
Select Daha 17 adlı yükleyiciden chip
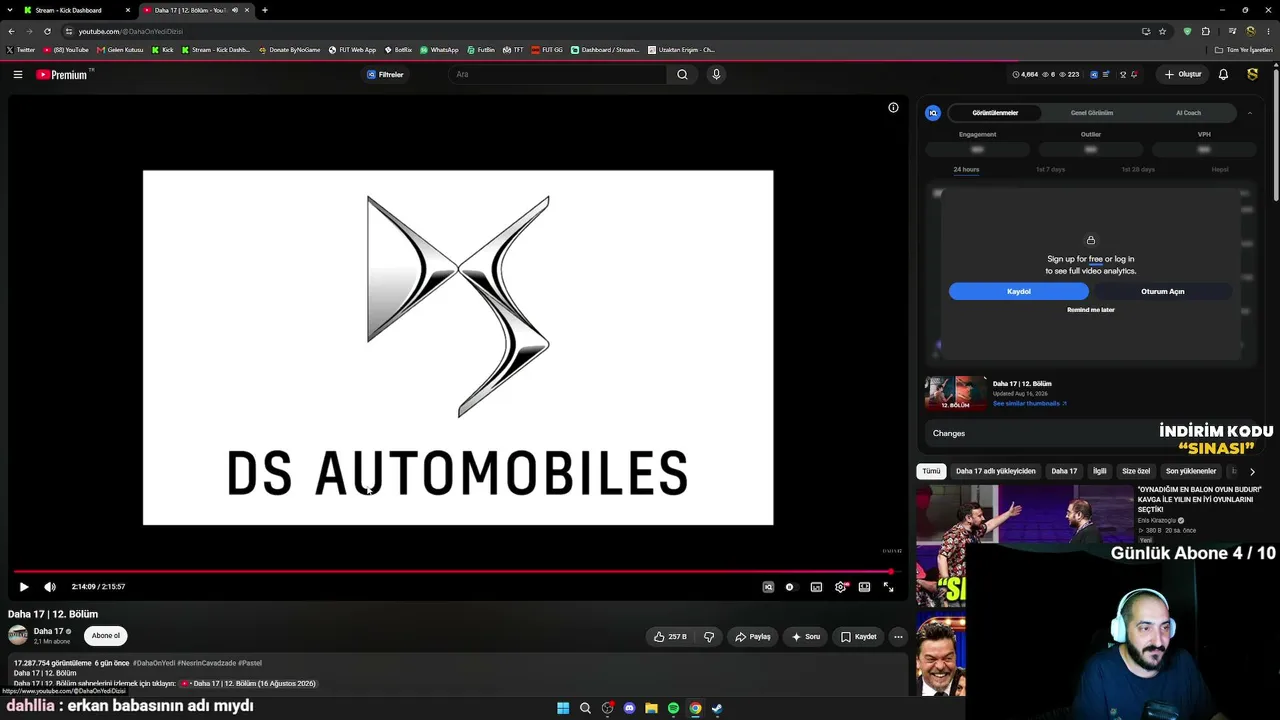click(x=995, y=471)
